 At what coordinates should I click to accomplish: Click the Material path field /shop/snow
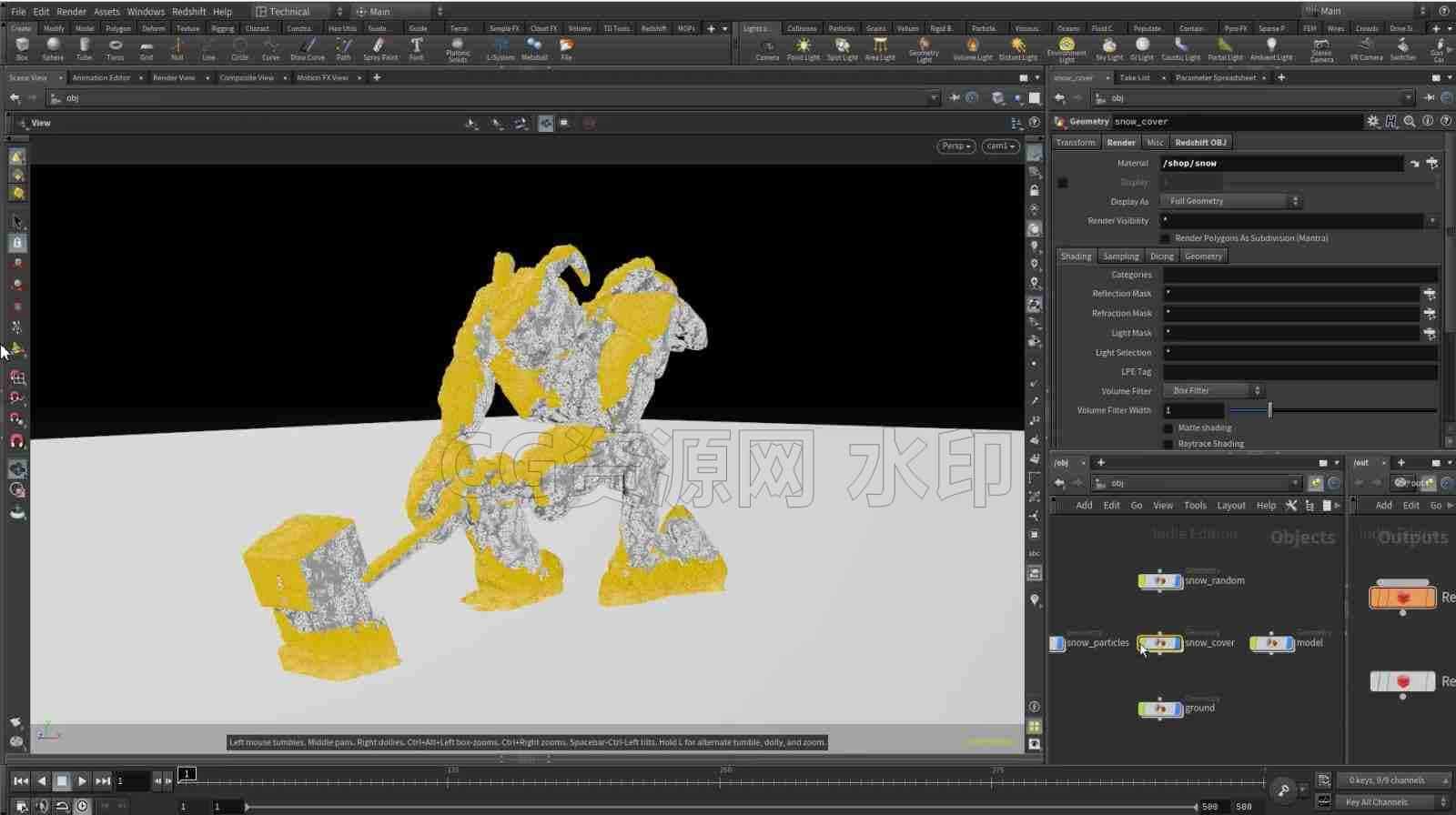[x=1282, y=164]
